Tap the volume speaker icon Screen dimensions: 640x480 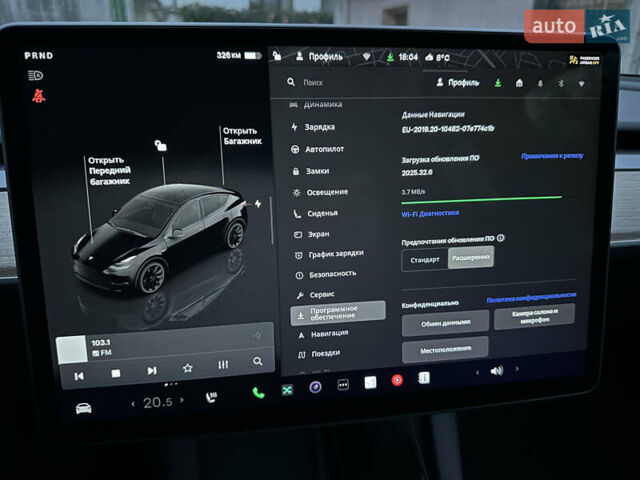[x=496, y=371]
